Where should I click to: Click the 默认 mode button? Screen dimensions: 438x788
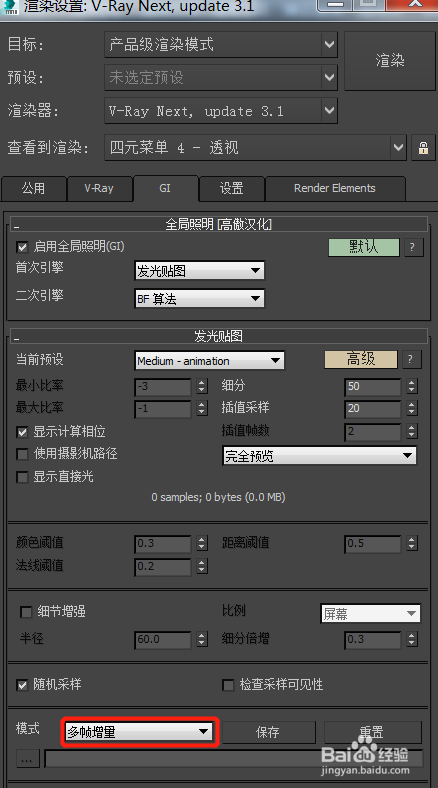pyautogui.click(x=364, y=247)
